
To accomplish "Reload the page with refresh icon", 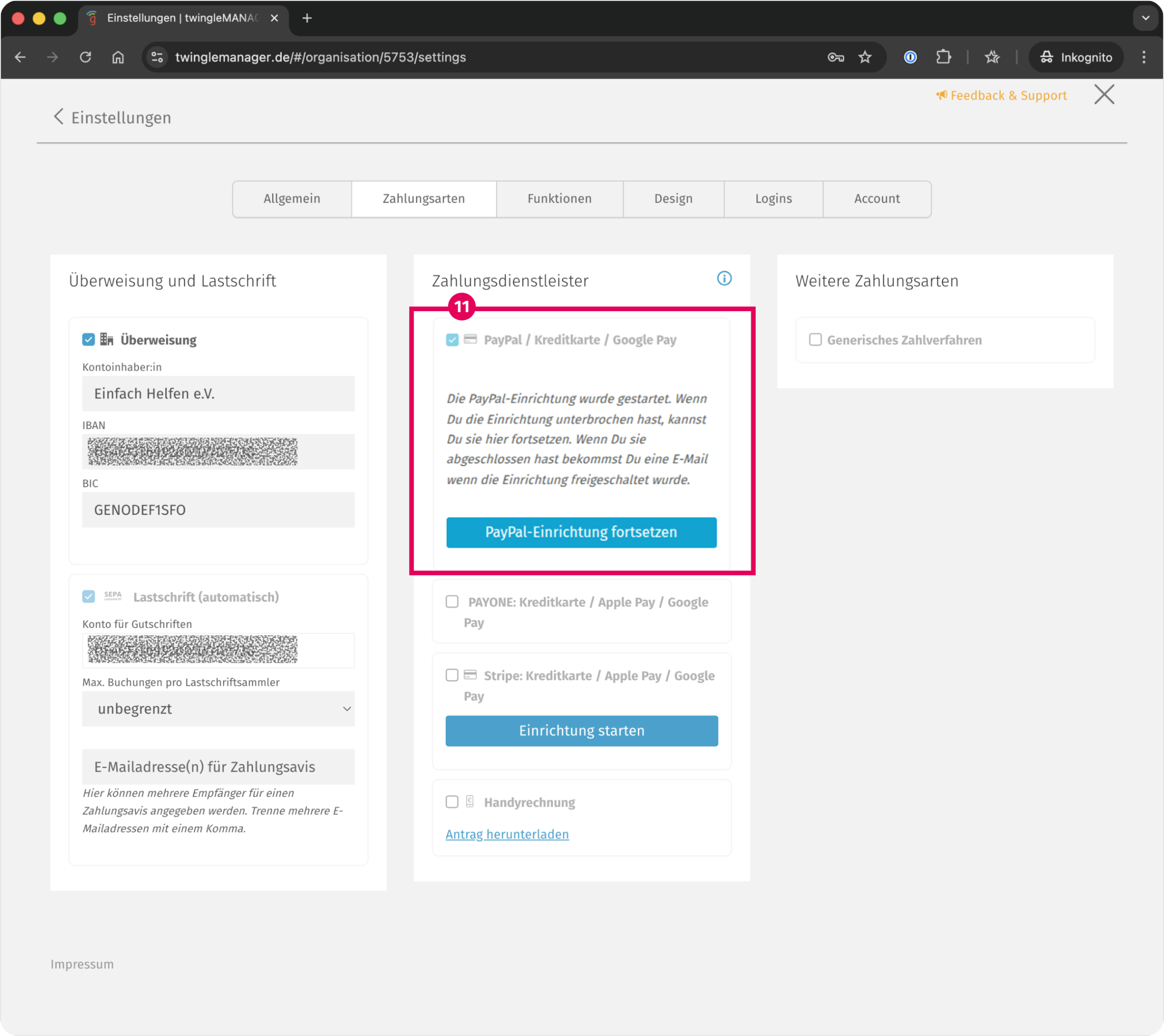I will pos(85,57).
